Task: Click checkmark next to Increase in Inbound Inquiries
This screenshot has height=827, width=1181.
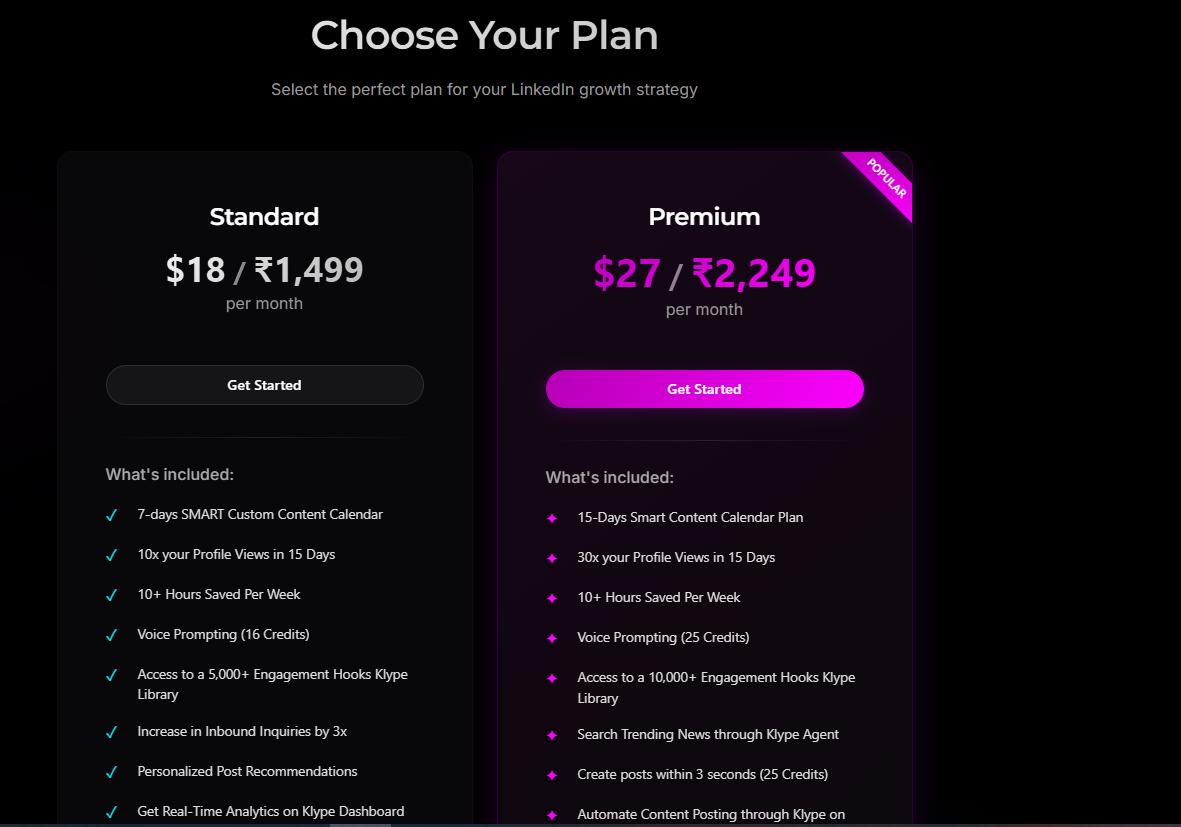Action: click(112, 732)
